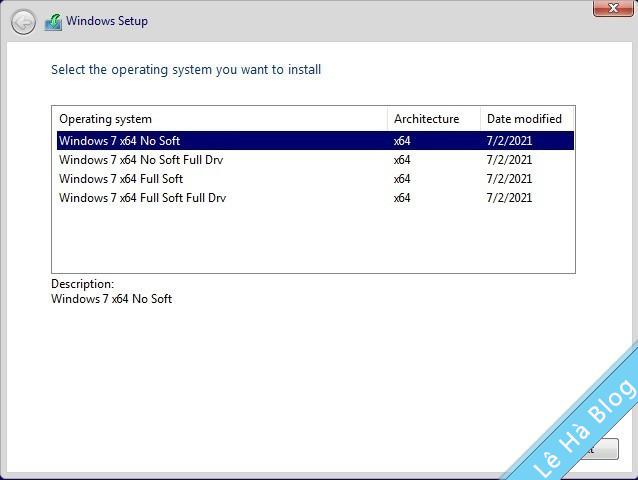This screenshot has height=480, width=638.
Task: Click the Operating system column header
Action: pyautogui.click(x=220, y=119)
